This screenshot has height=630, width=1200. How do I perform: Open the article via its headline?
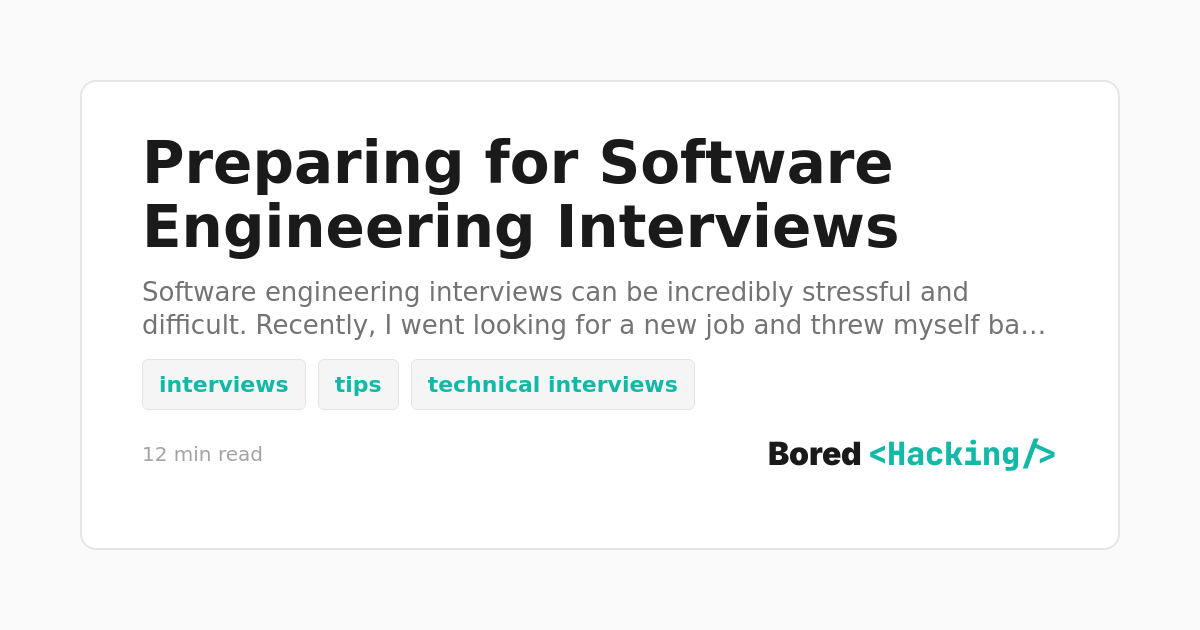pos(520,194)
